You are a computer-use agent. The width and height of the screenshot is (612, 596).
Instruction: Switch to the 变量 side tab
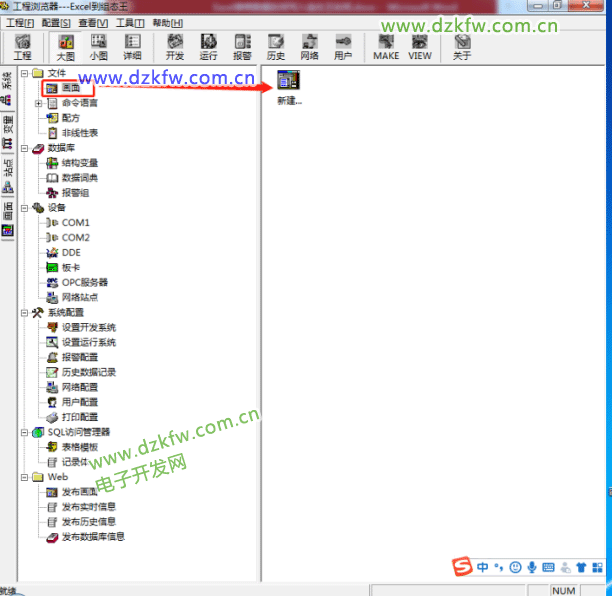[x=8, y=125]
